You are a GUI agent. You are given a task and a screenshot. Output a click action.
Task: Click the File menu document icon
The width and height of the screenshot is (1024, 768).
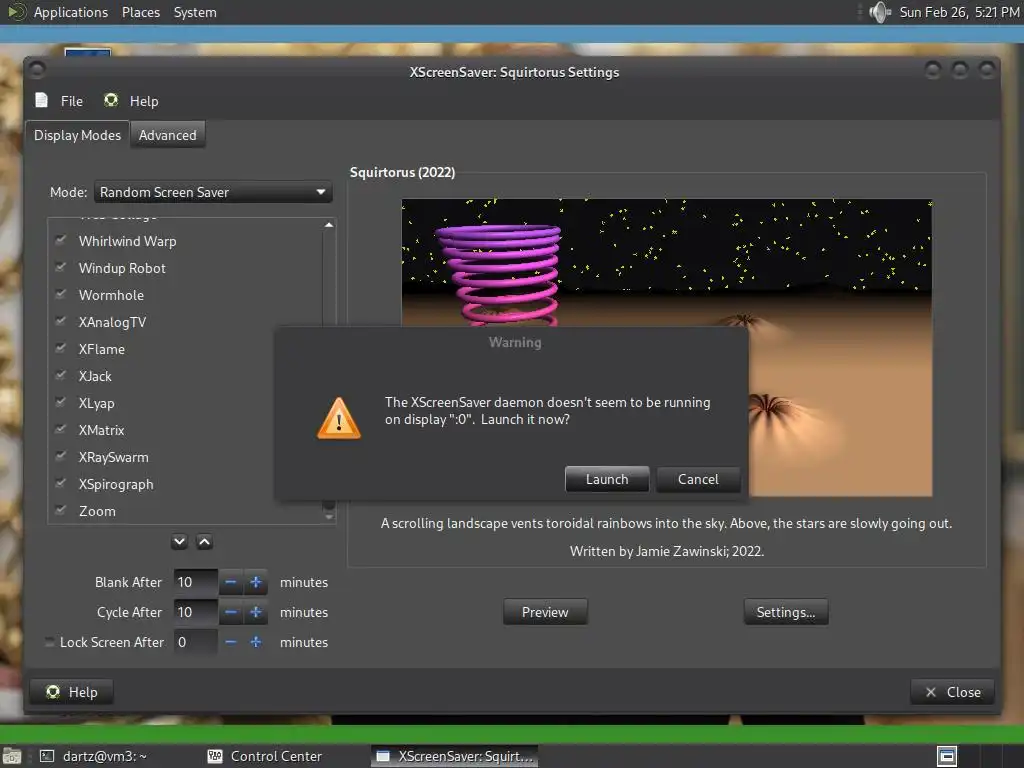click(42, 100)
